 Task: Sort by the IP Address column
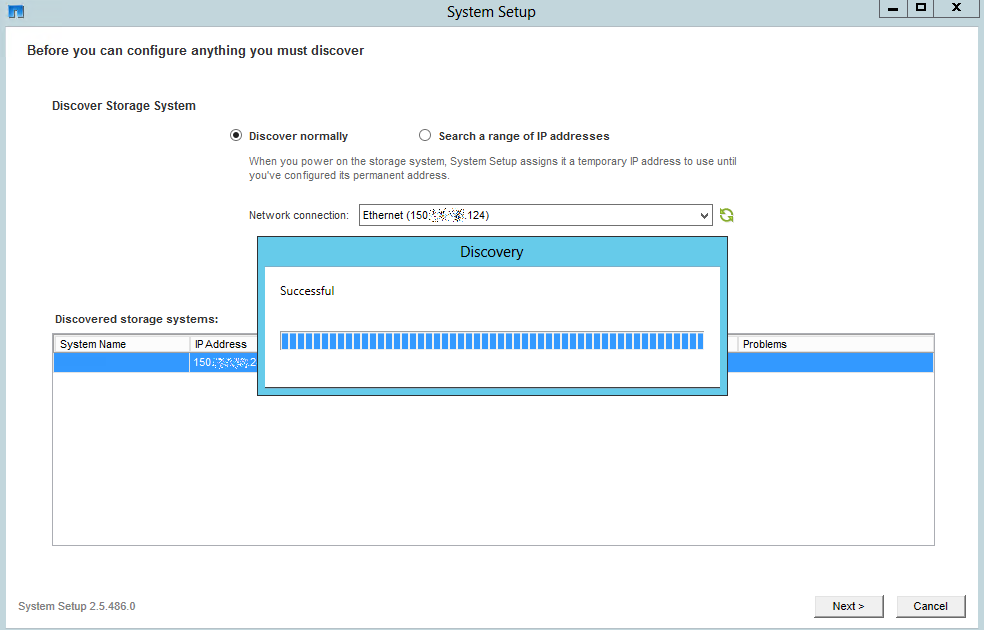click(x=222, y=343)
